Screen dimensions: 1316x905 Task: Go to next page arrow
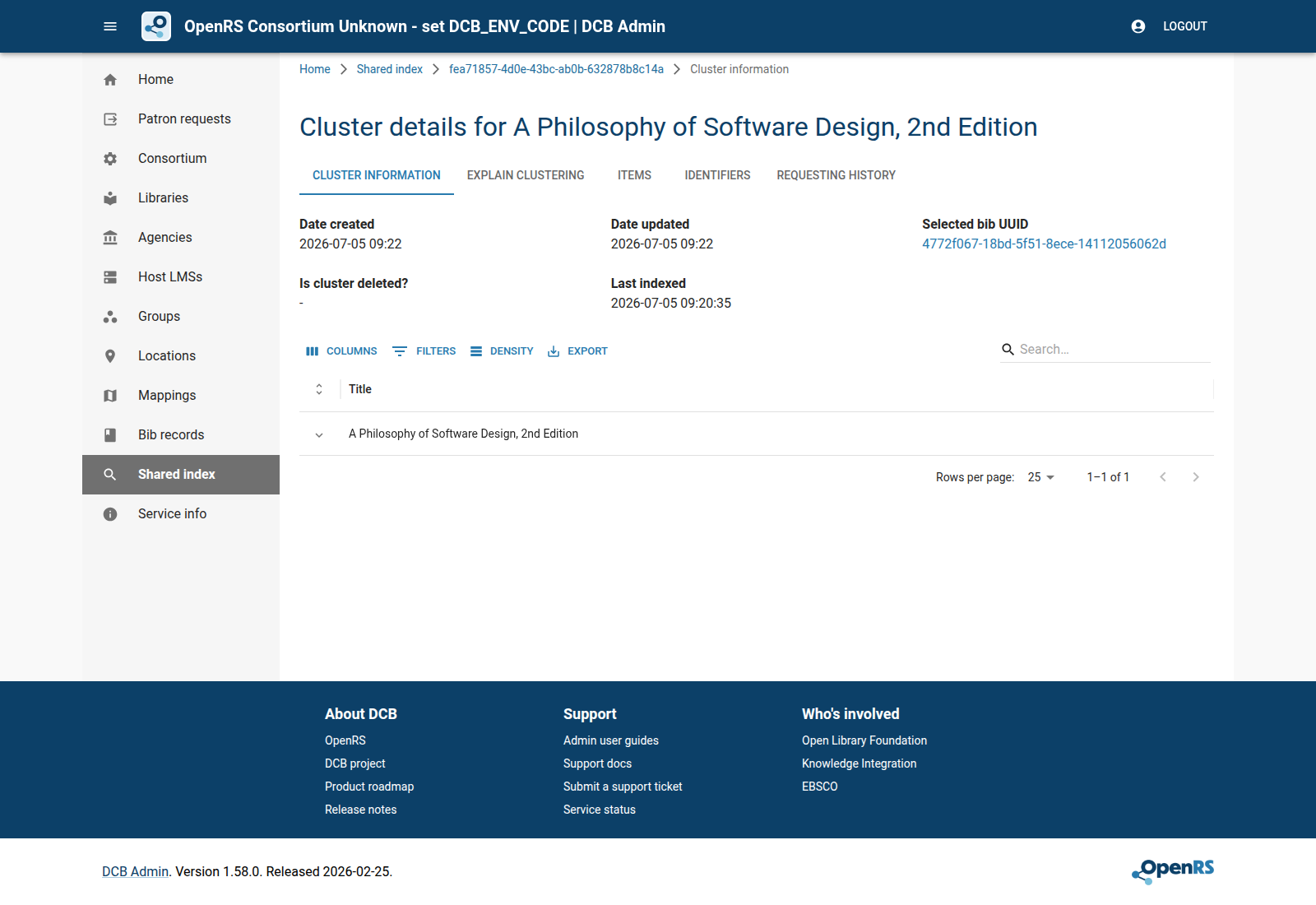tap(1196, 477)
